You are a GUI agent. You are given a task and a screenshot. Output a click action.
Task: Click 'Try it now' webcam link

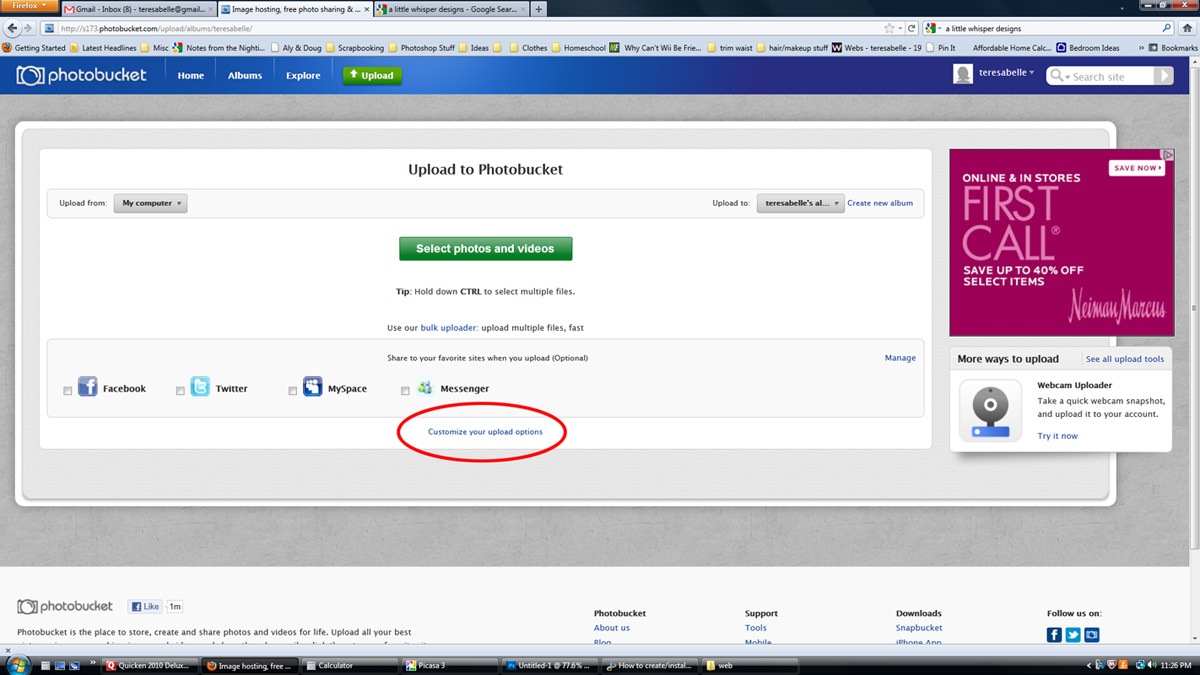(x=1057, y=436)
